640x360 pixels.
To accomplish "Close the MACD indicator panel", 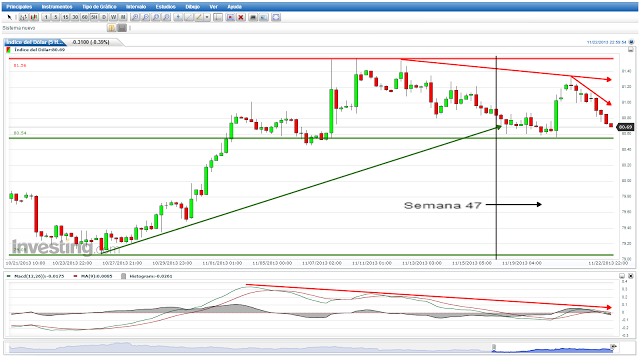I will (631, 276).
